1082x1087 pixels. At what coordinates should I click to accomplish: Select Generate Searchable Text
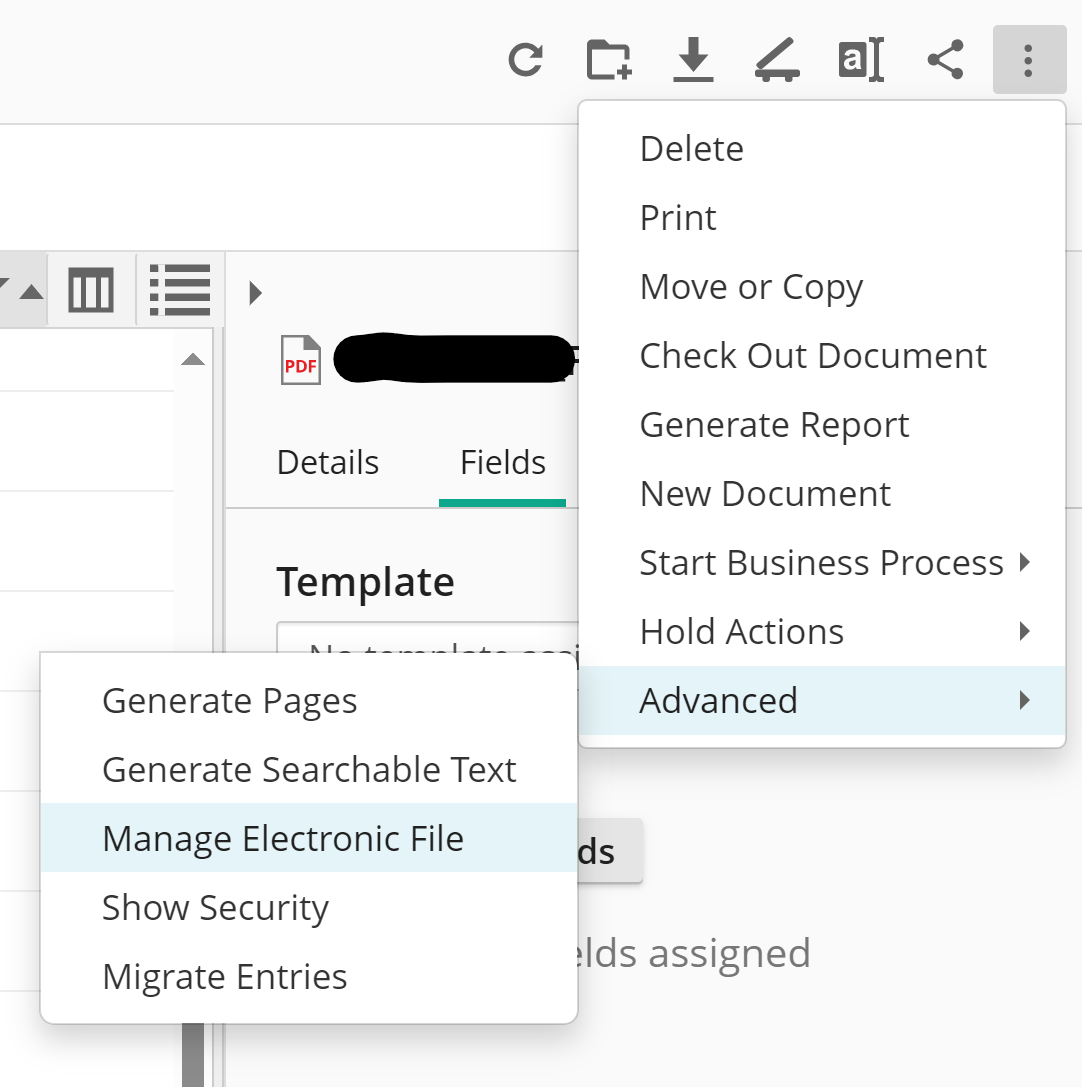[x=309, y=770]
